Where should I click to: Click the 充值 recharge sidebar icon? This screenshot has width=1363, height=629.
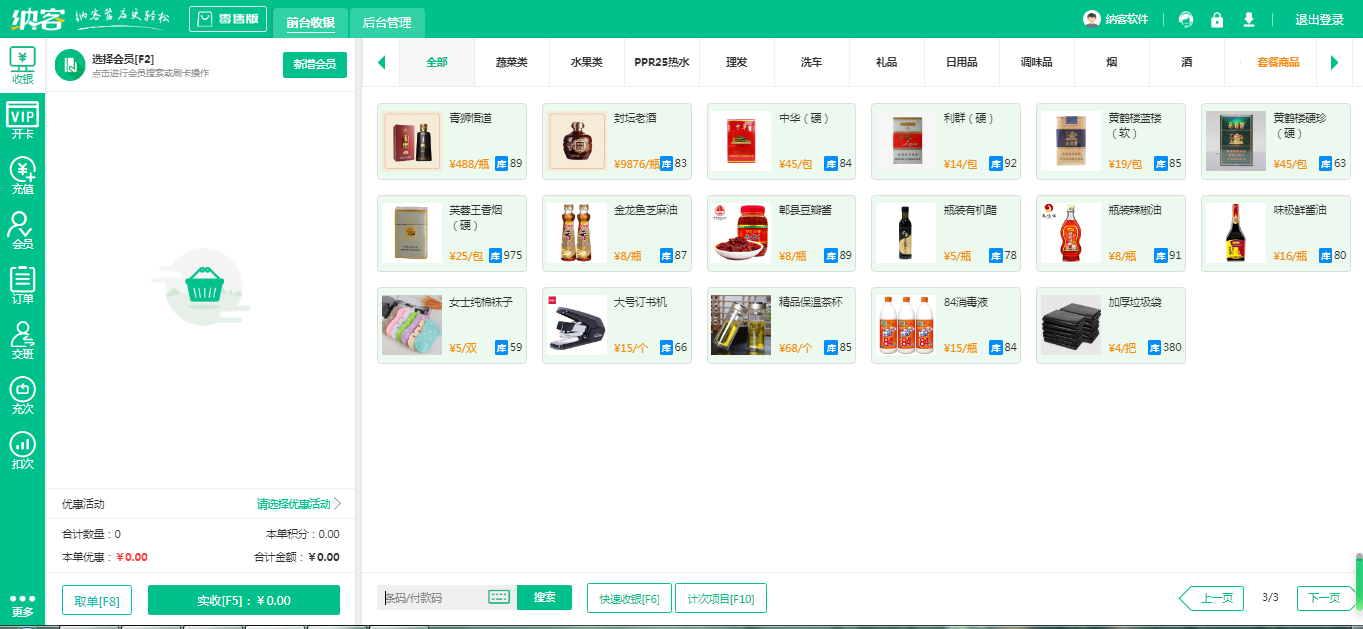pos(22,176)
